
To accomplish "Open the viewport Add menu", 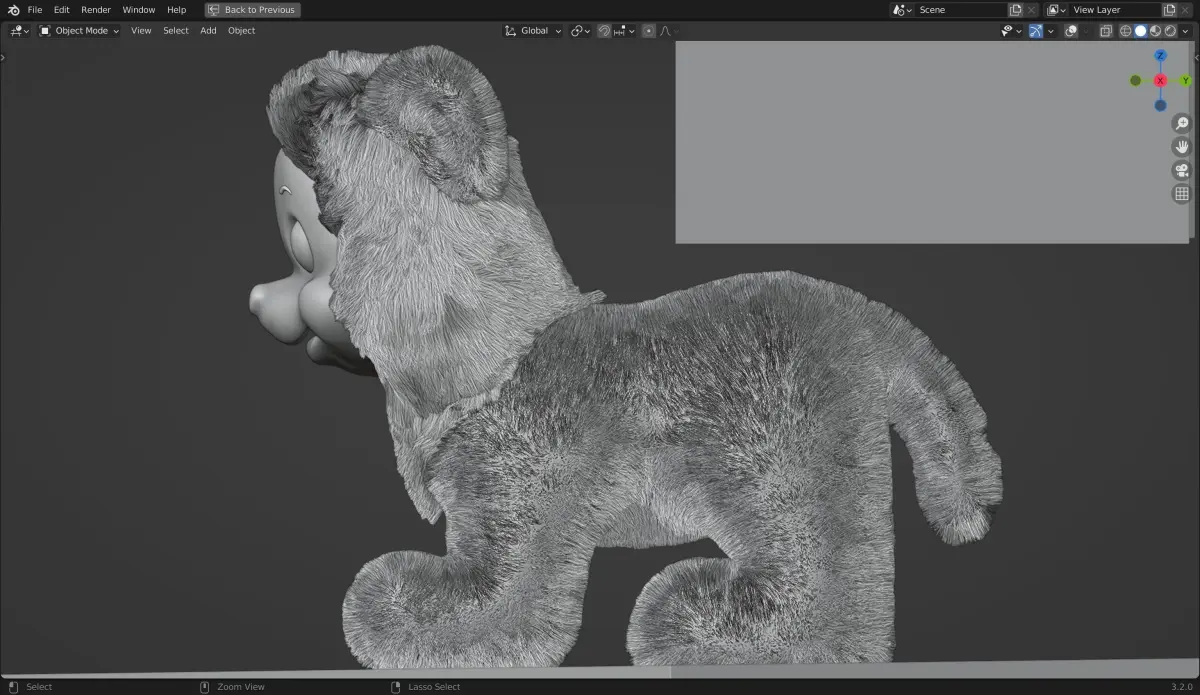I will (208, 31).
